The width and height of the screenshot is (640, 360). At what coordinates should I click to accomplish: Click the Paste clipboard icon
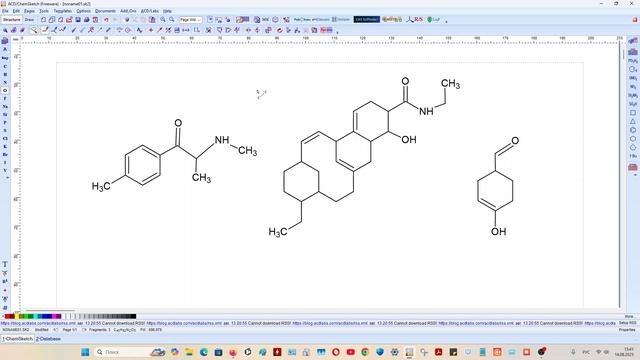click(x=152, y=20)
